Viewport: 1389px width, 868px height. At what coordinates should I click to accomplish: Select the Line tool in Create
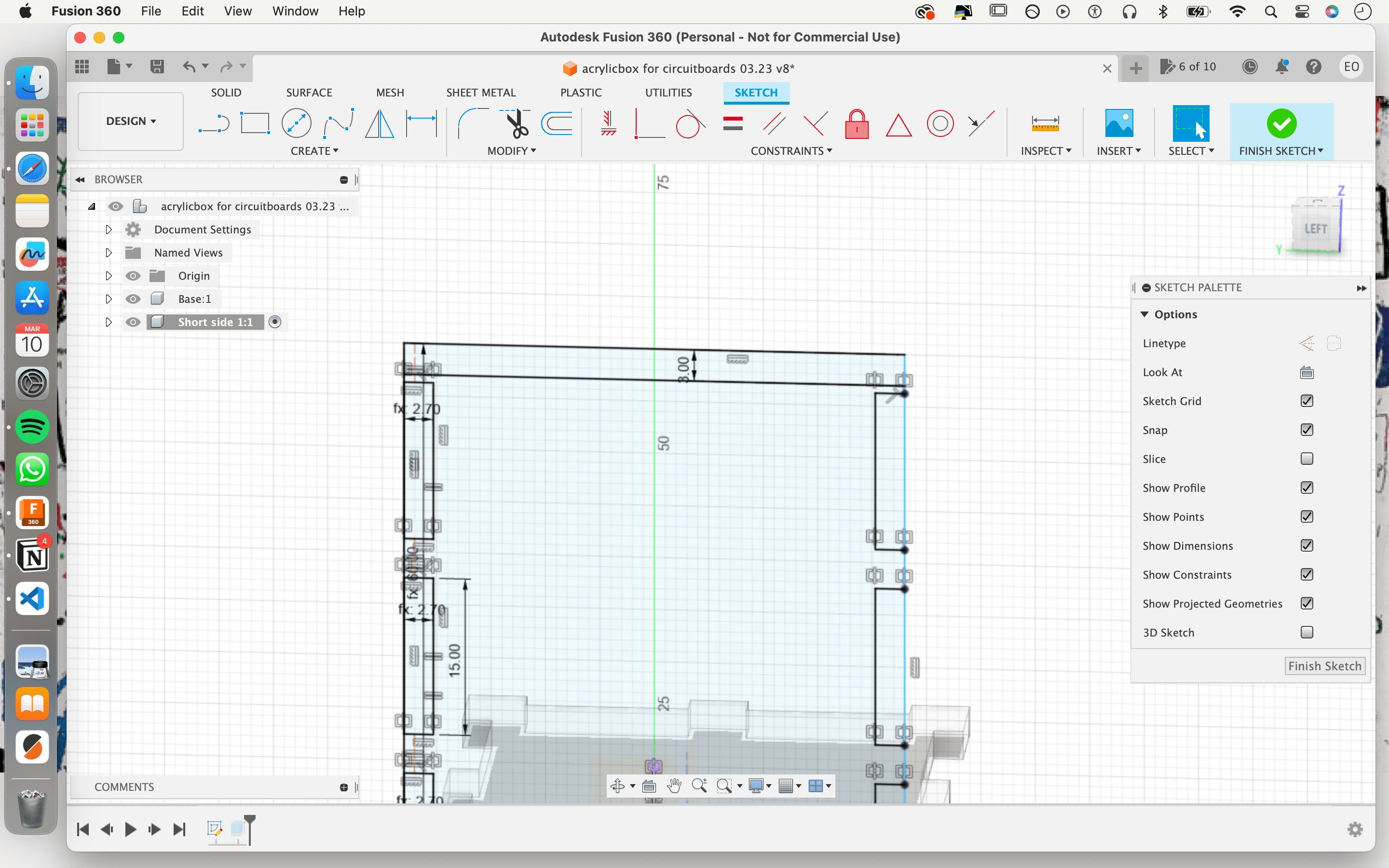tap(214, 123)
